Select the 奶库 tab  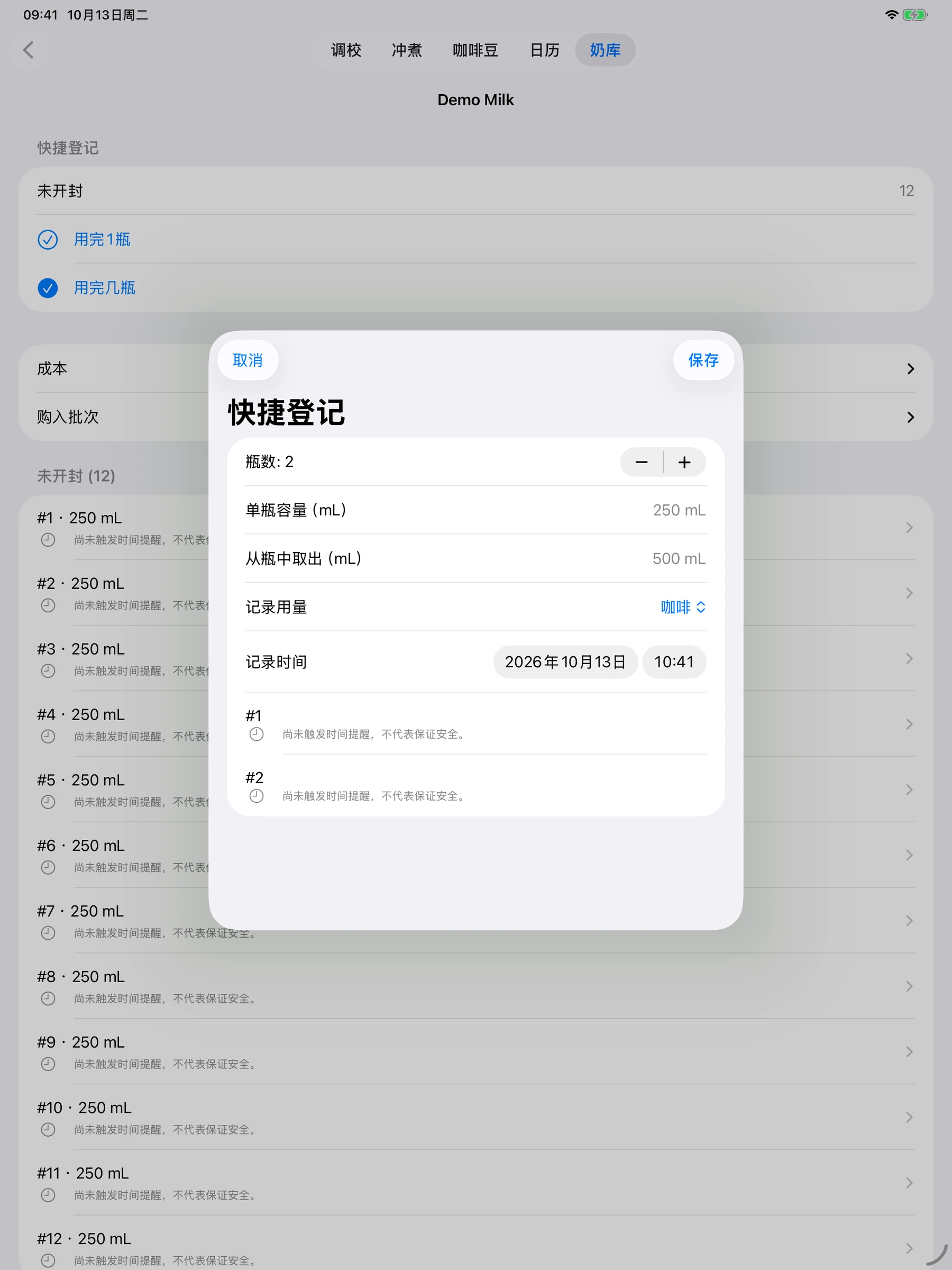click(606, 50)
